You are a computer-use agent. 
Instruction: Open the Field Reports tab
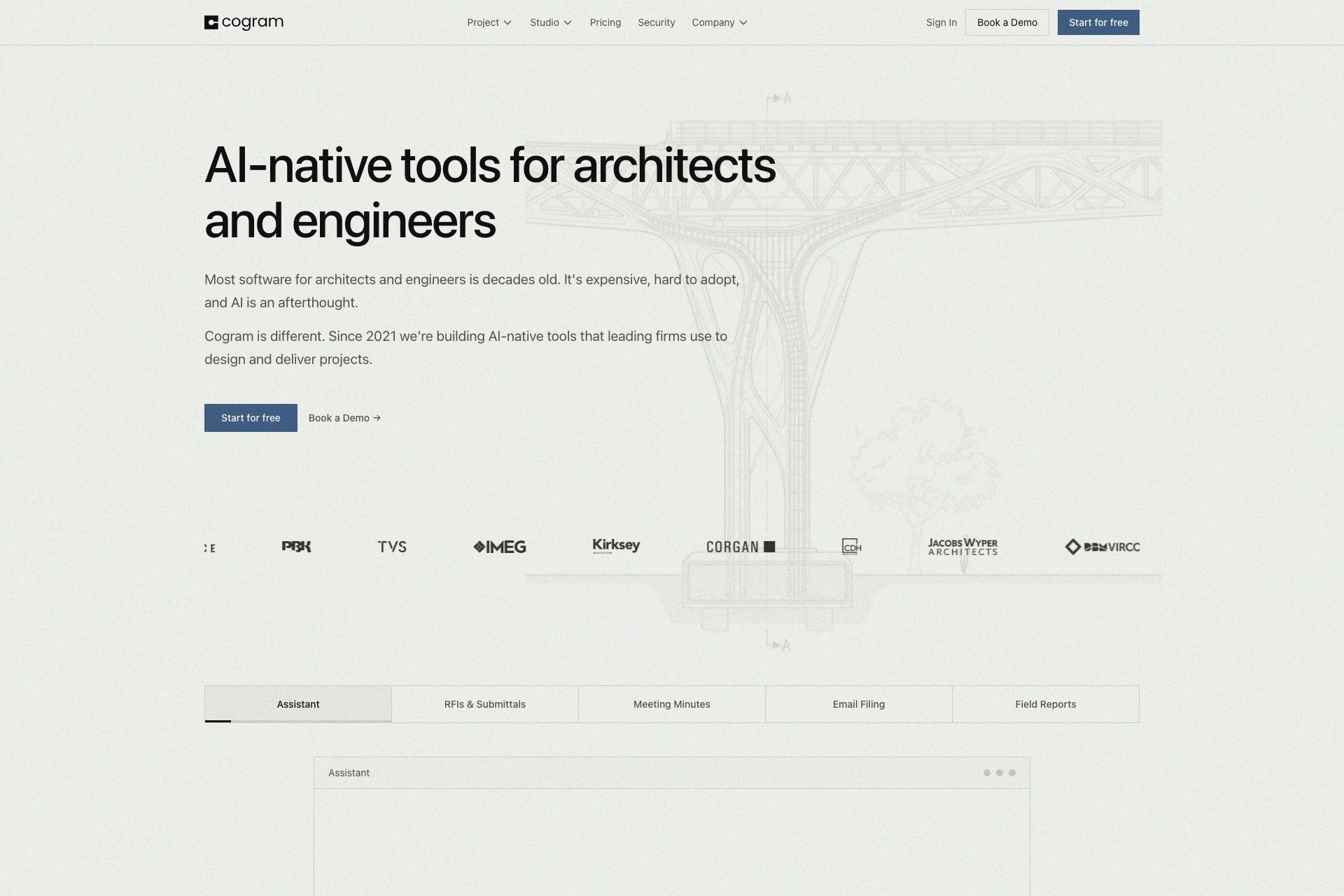coord(1045,704)
